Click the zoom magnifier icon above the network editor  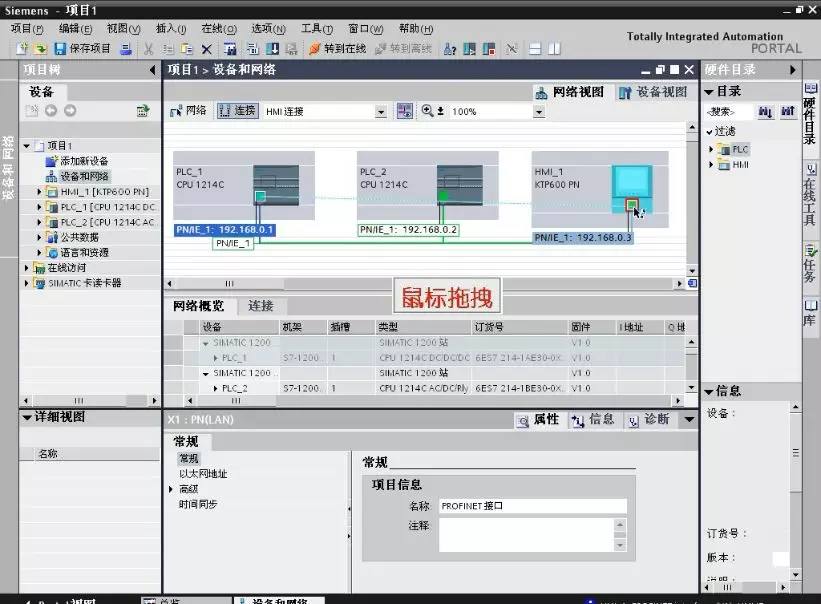[426, 112]
